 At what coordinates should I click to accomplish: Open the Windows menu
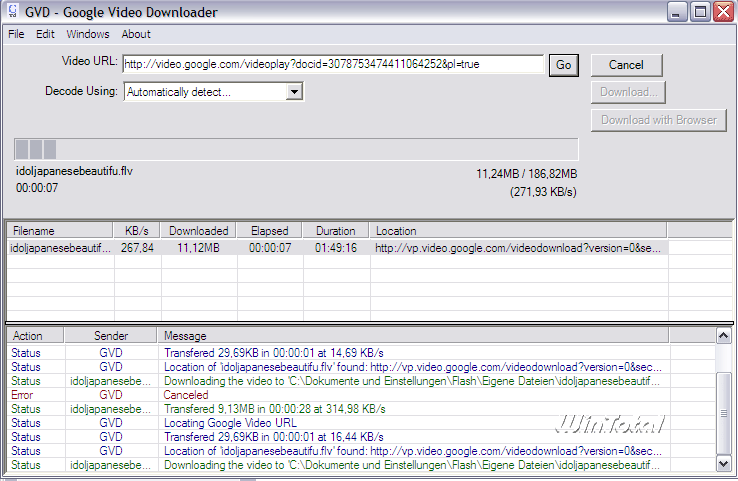click(88, 34)
